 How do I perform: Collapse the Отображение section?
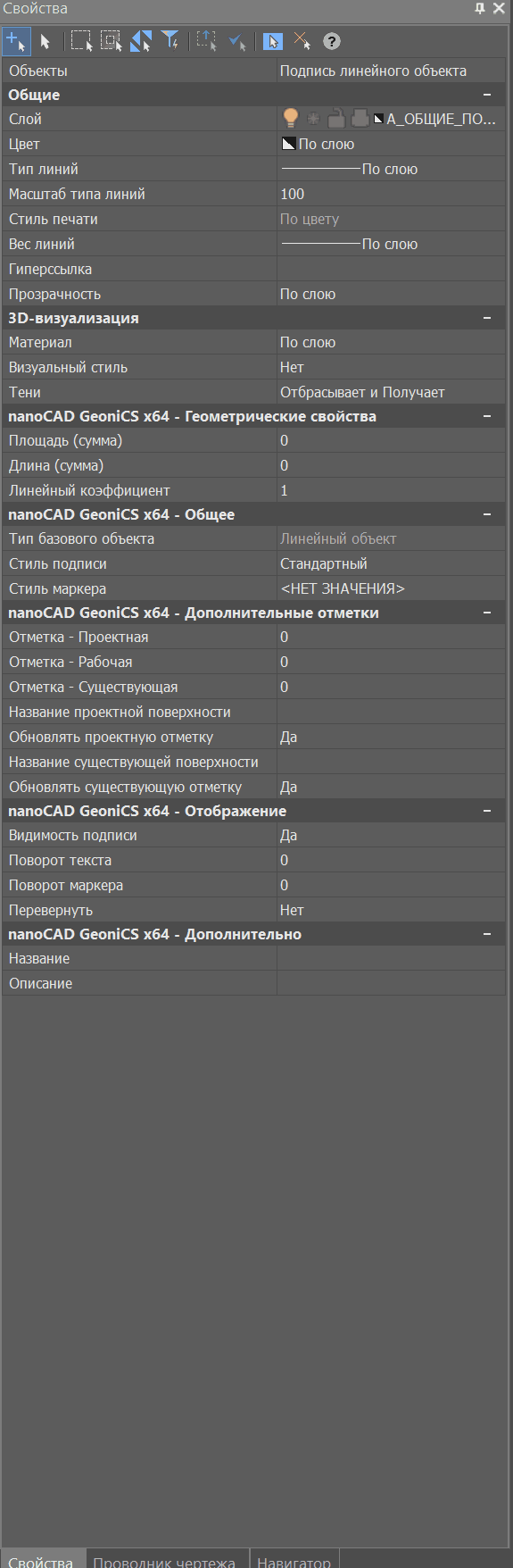(x=487, y=811)
